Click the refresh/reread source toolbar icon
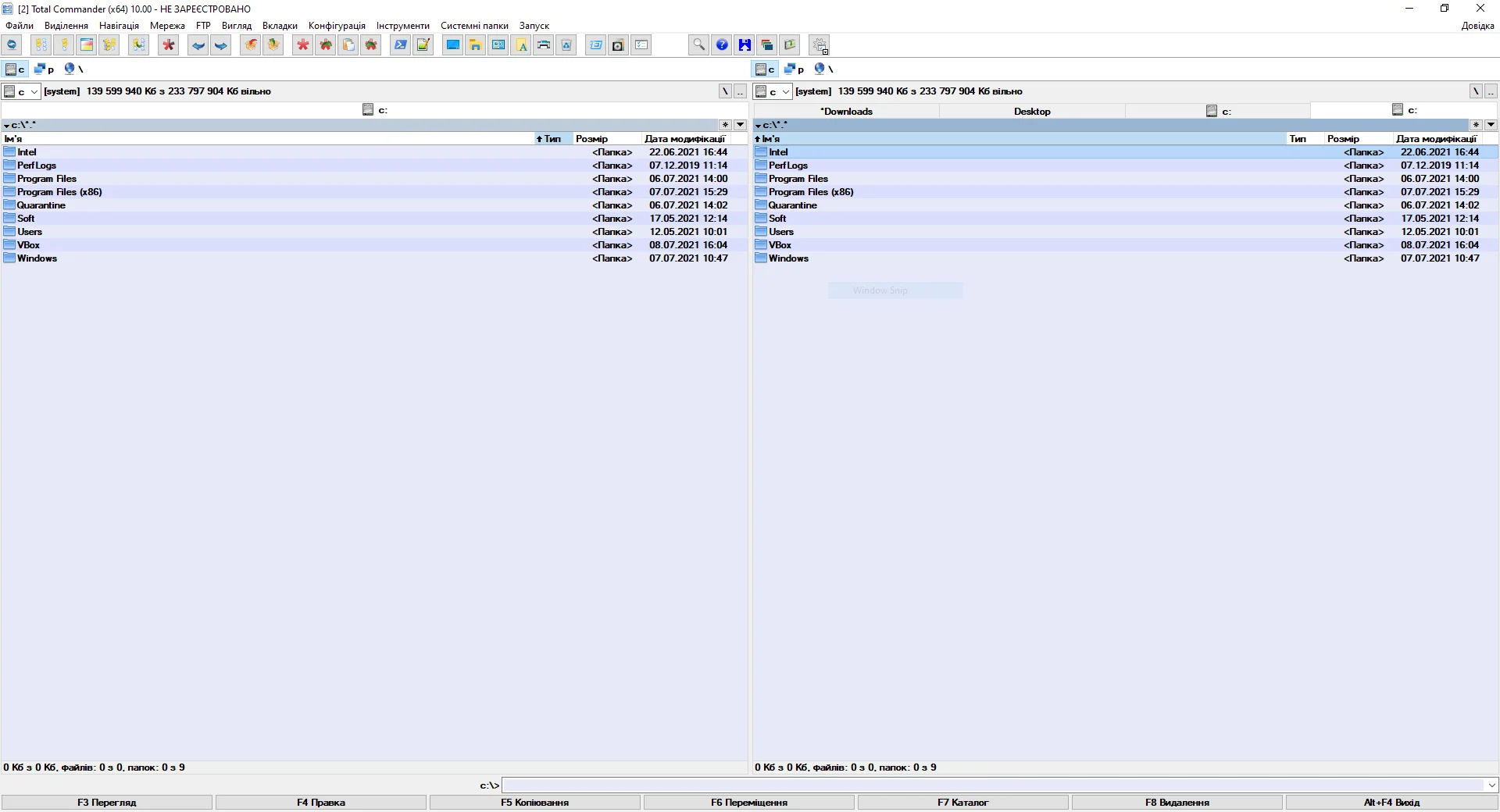This screenshot has height=812, width=1500. [12, 45]
